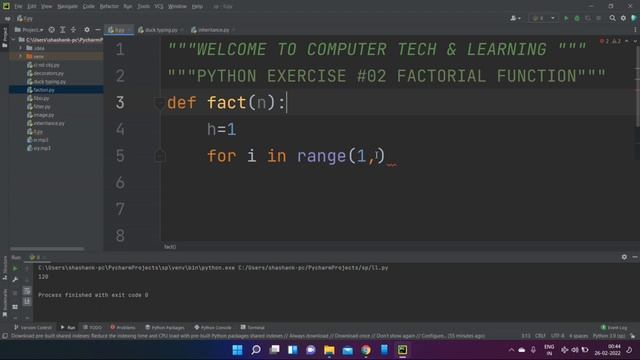Click Collapse All icon in Project panel
This screenshot has width=640, height=360.
[73, 30]
